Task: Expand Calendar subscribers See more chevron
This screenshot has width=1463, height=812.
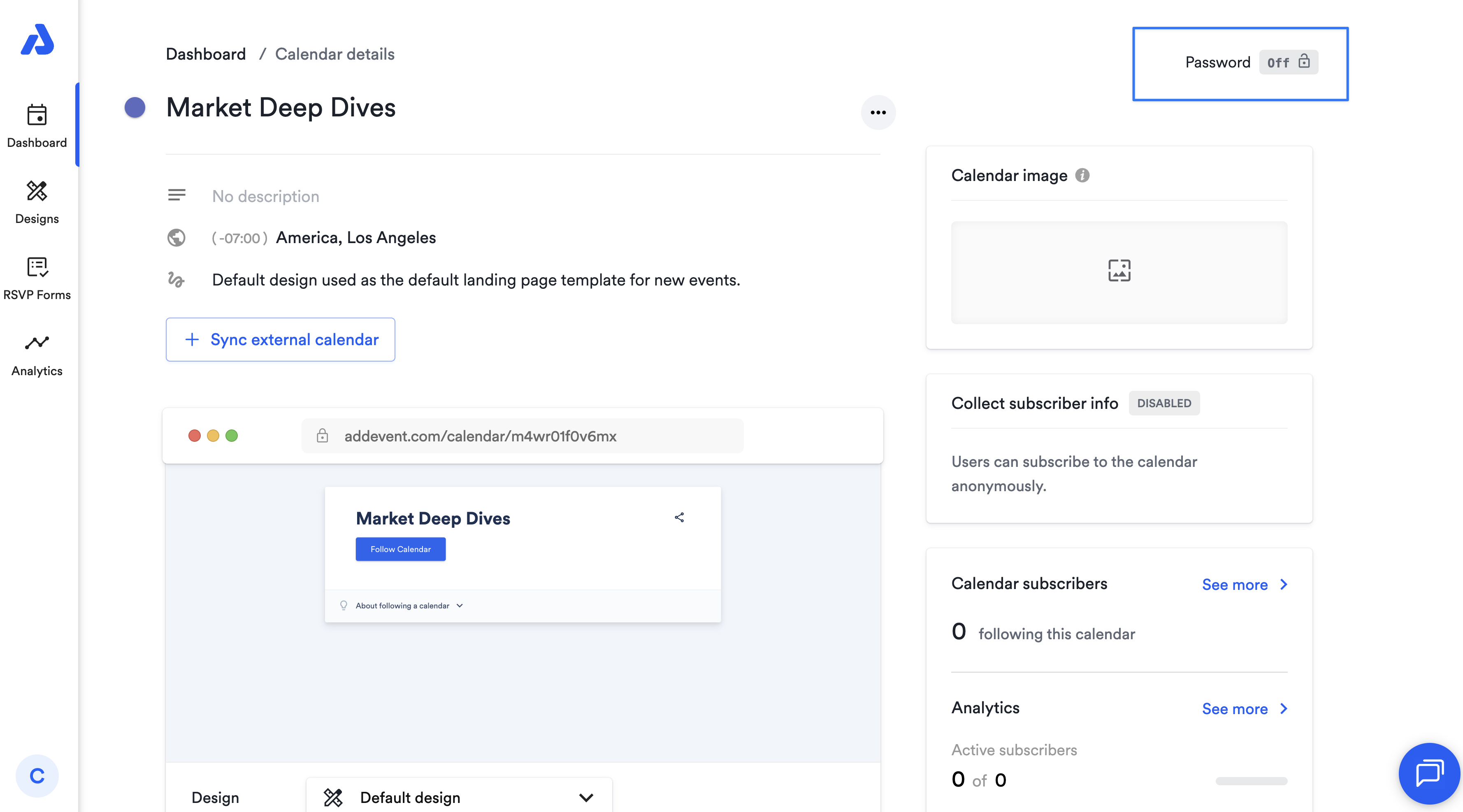Action: (x=1284, y=584)
